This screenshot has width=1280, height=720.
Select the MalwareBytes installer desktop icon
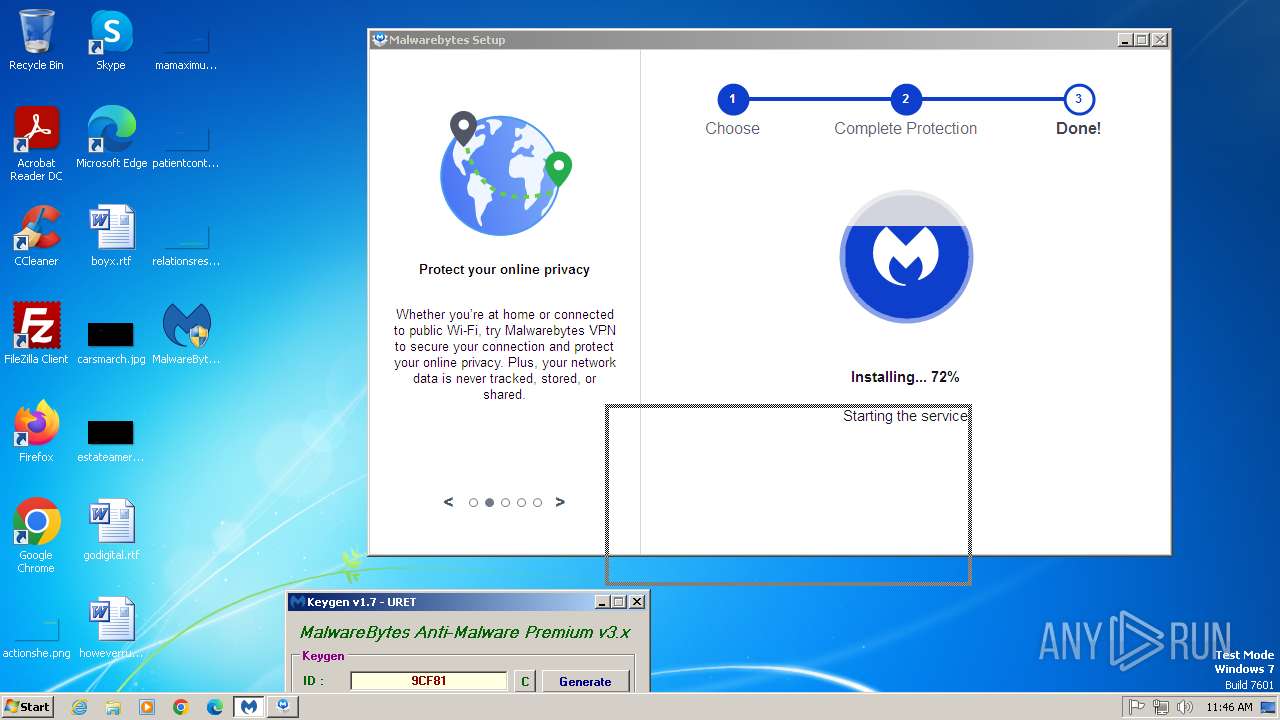tap(186, 334)
